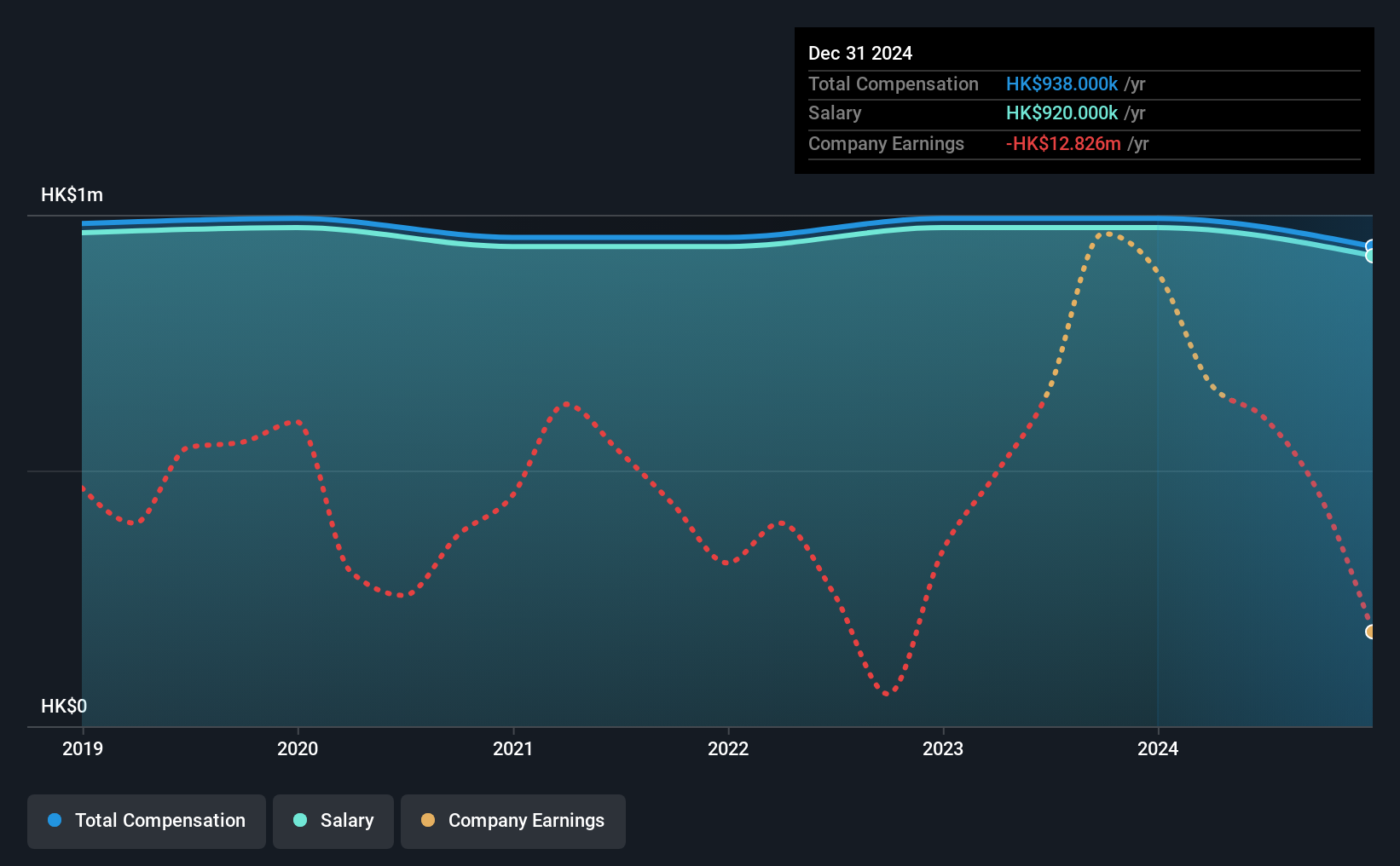This screenshot has width=1400, height=866.
Task: Click the HK$938.000k total compensation value
Action: (x=1062, y=84)
